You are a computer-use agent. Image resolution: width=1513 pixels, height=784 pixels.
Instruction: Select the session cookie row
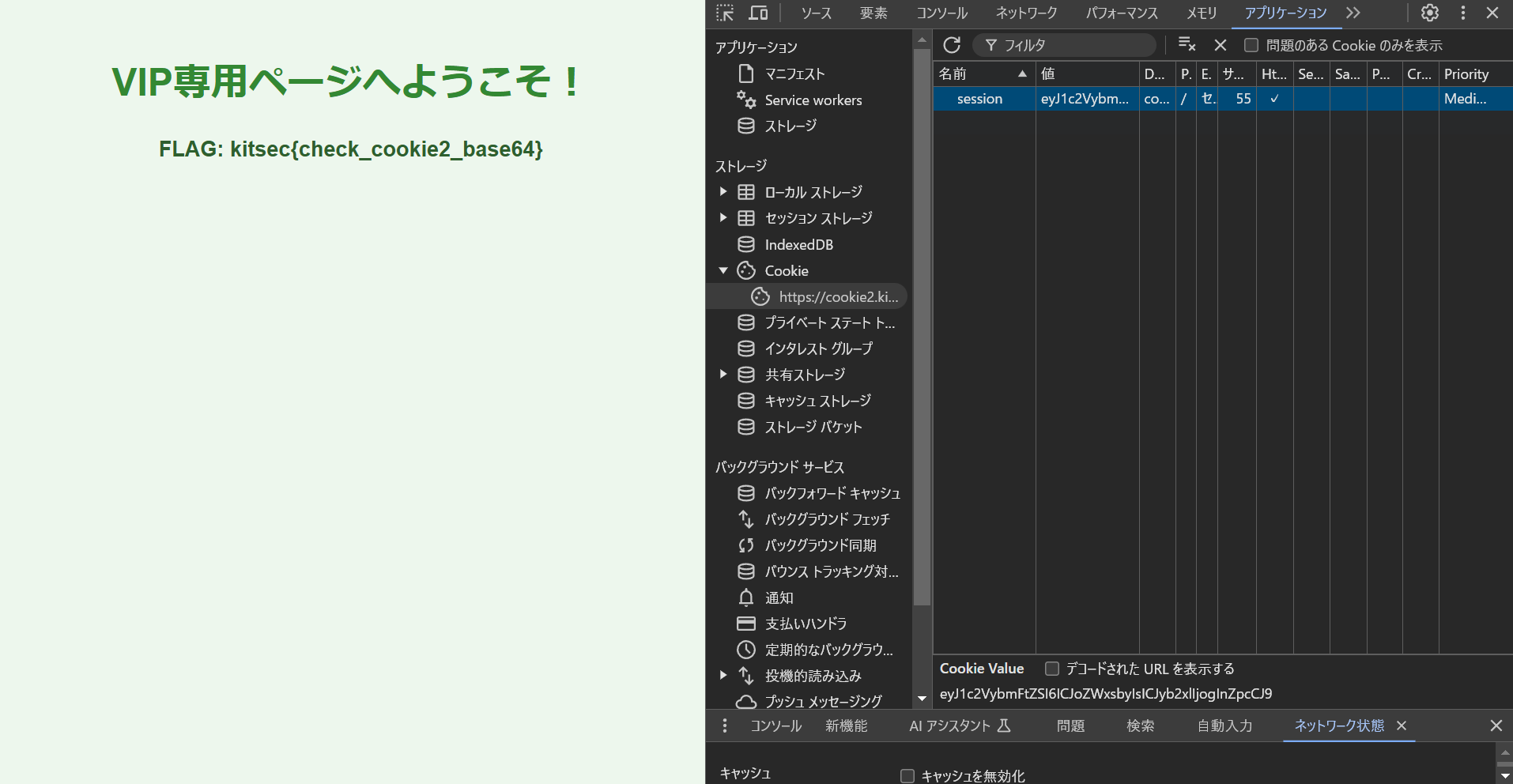(x=1223, y=99)
